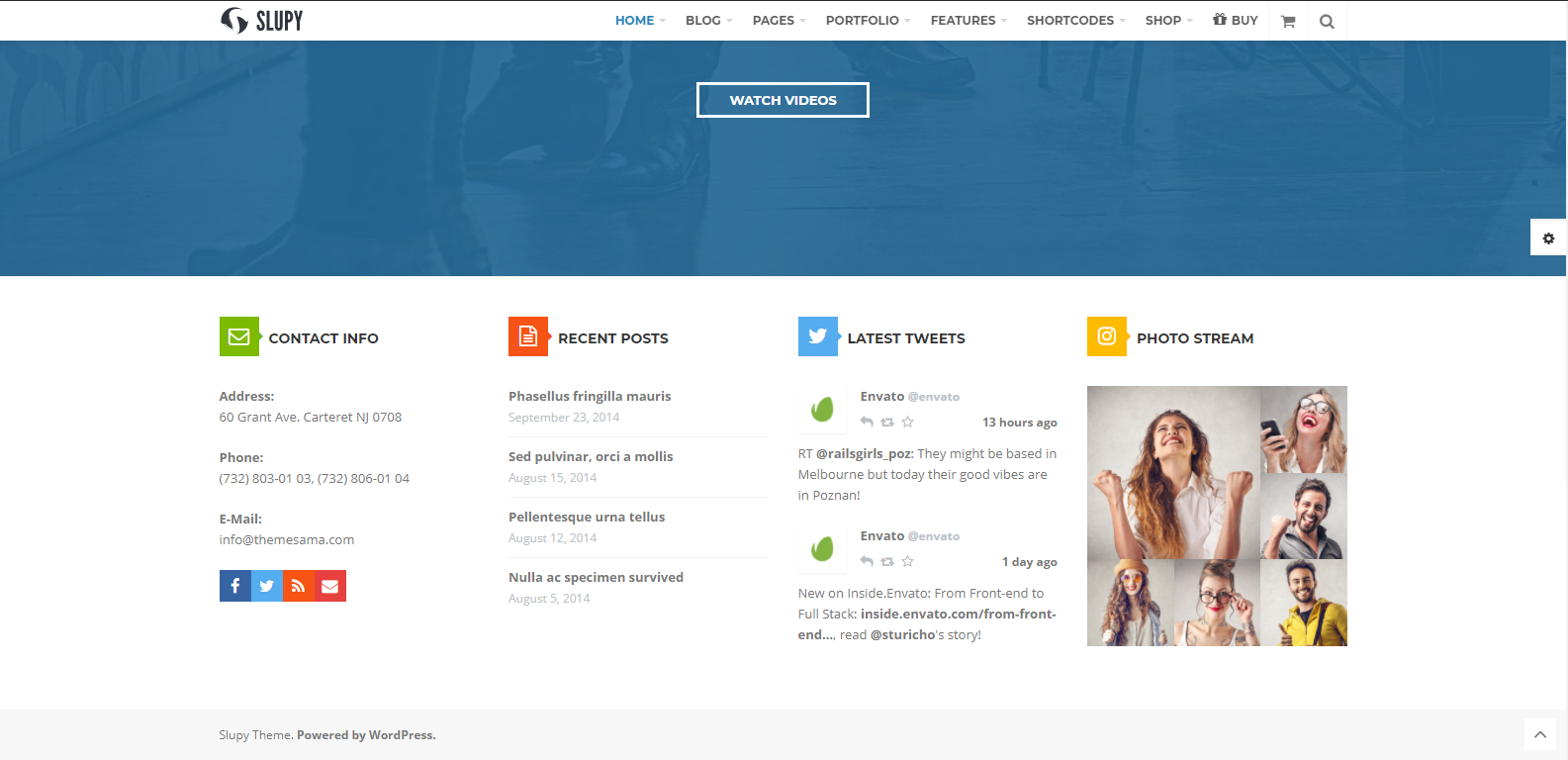This screenshot has width=1568, height=760.
Task: Click the Twitter social icon in contact info
Action: tap(267, 586)
